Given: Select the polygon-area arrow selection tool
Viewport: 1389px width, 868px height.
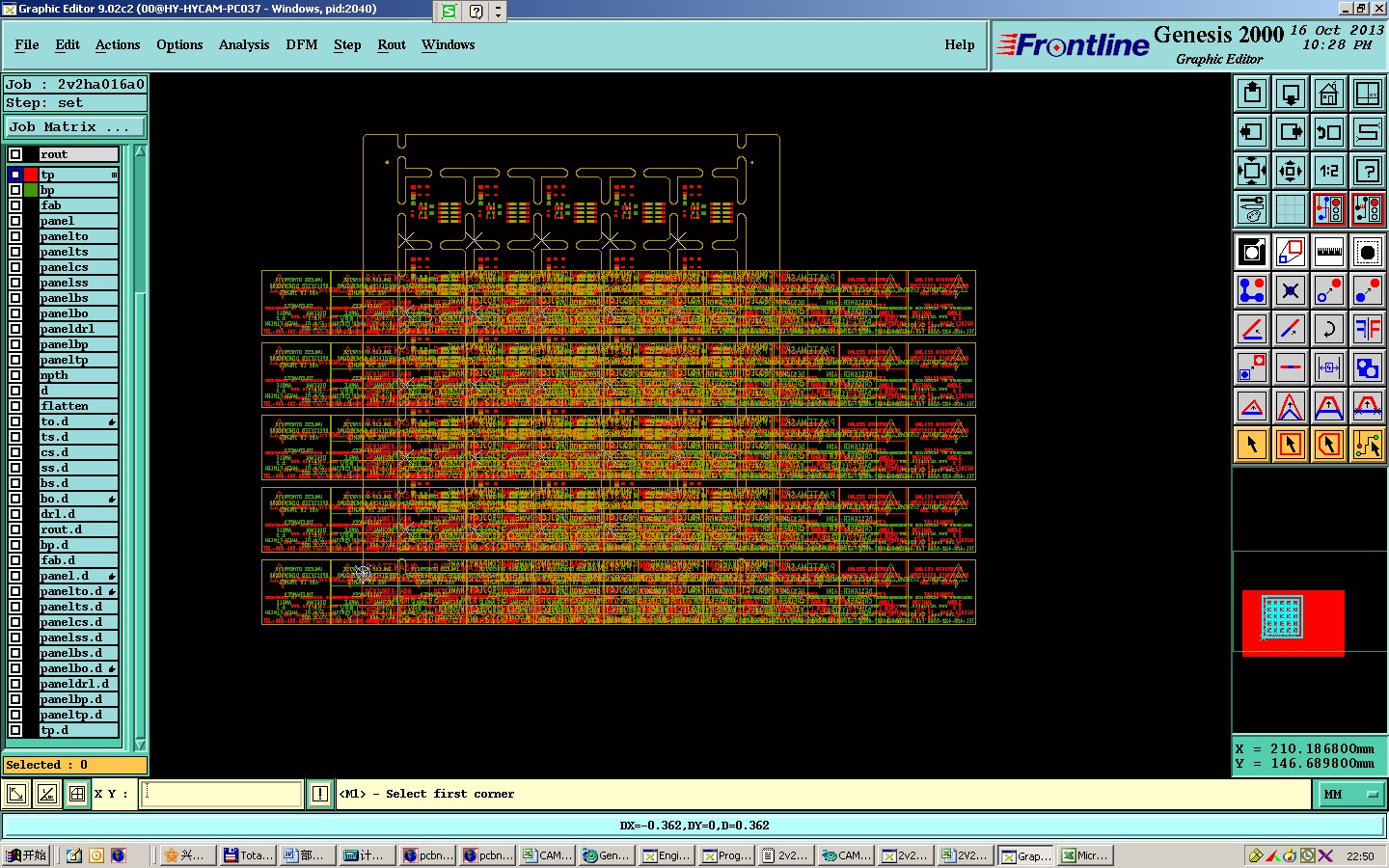Looking at the screenshot, I should tap(1329, 445).
